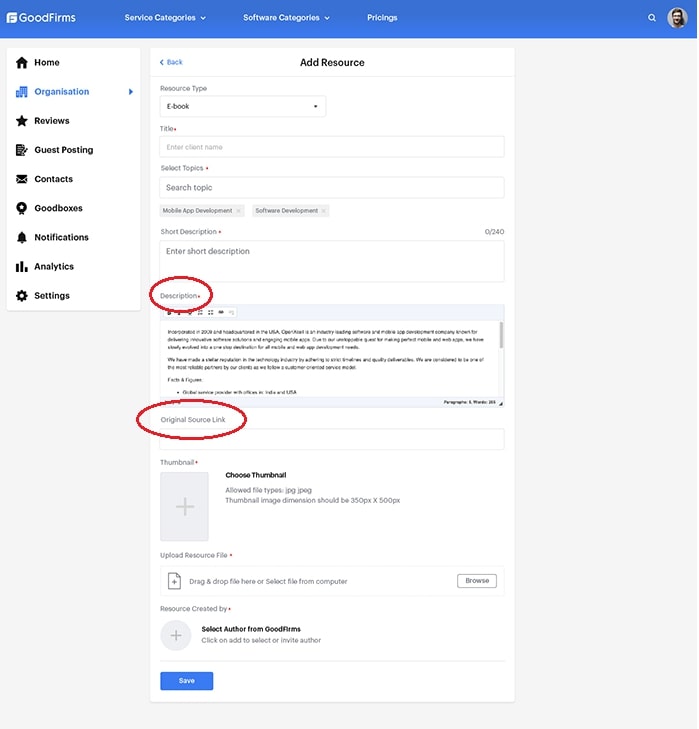Remove the Mobile App Development topic tag

point(238,211)
